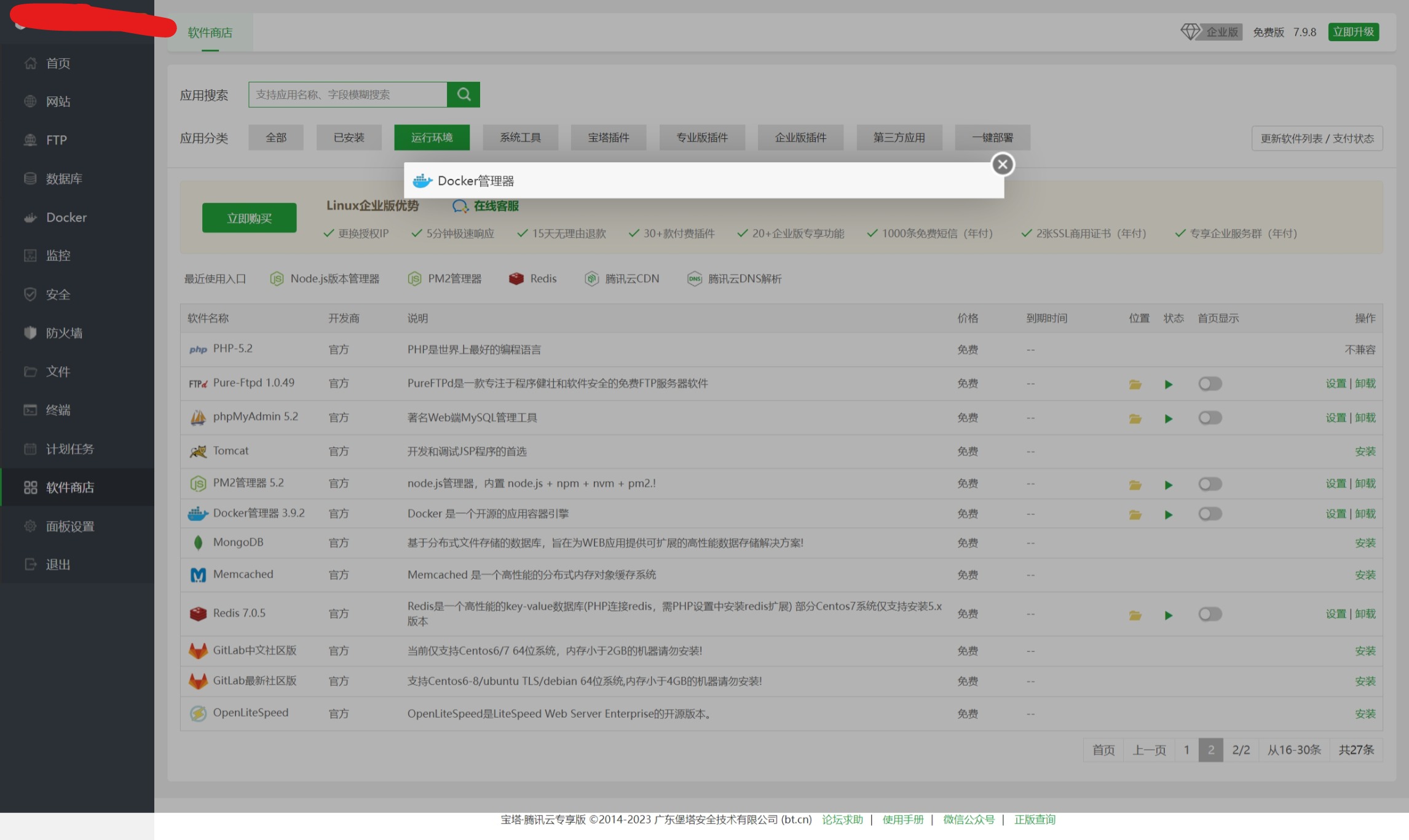
Task: Open folder location of Docker管理器 3.9.2
Action: (x=1135, y=515)
